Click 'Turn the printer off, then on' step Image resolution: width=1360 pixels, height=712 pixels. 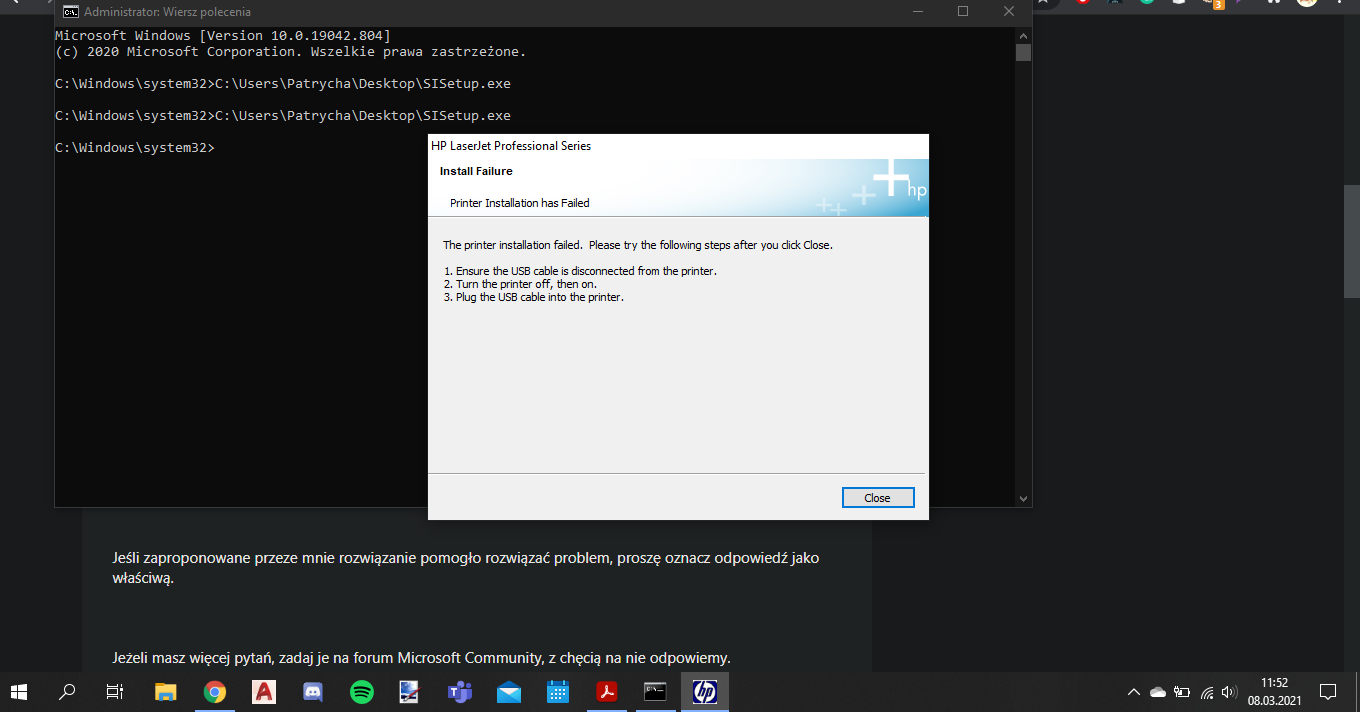click(x=520, y=284)
